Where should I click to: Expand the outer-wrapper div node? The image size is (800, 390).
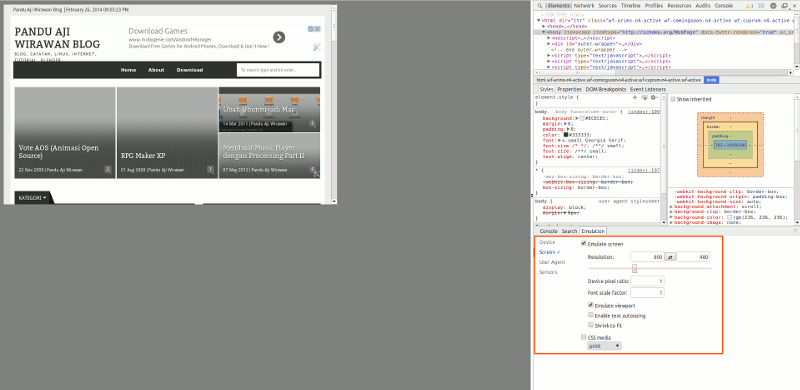[x=549, y=44]
